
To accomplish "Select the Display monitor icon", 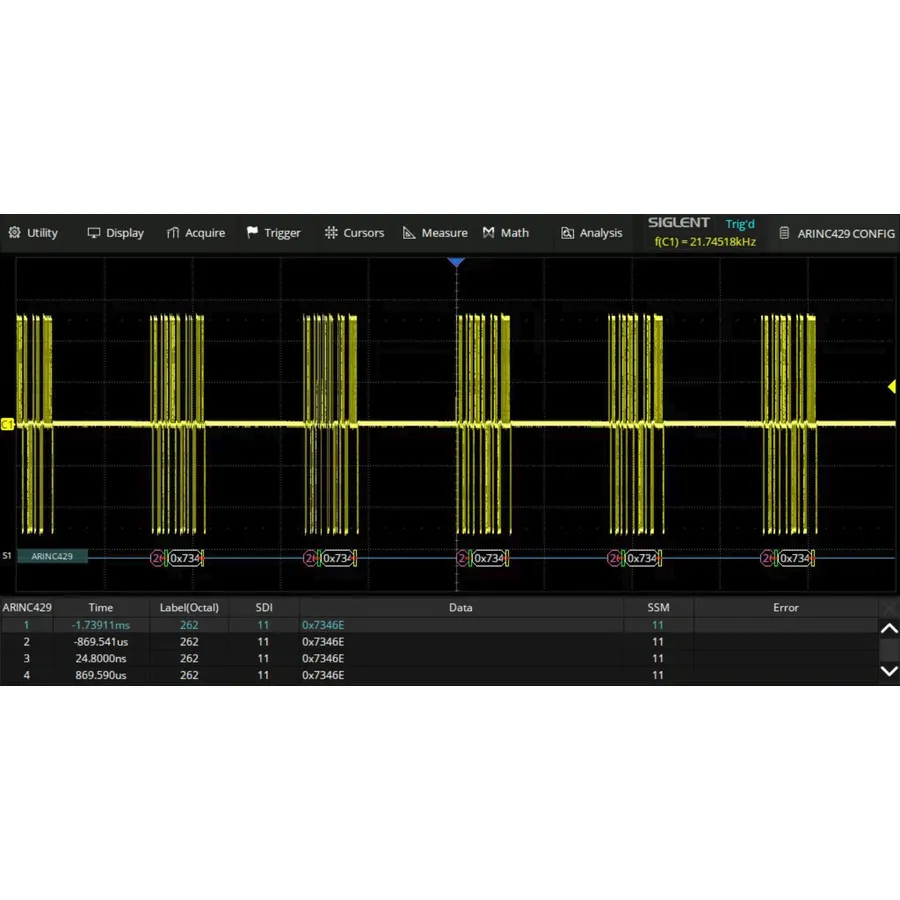I will tap(92, 232).
